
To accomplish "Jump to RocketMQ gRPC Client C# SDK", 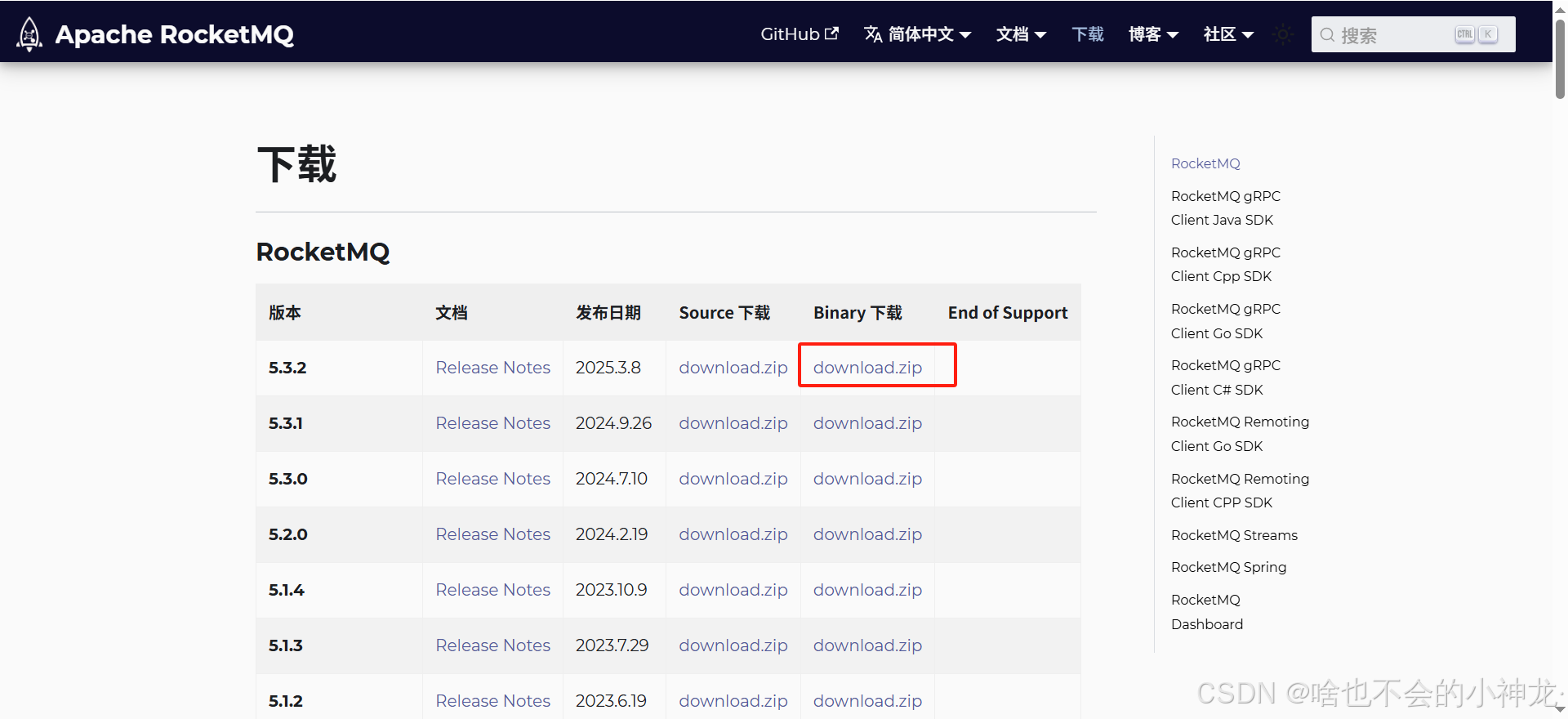I will tap(1225, 377).
